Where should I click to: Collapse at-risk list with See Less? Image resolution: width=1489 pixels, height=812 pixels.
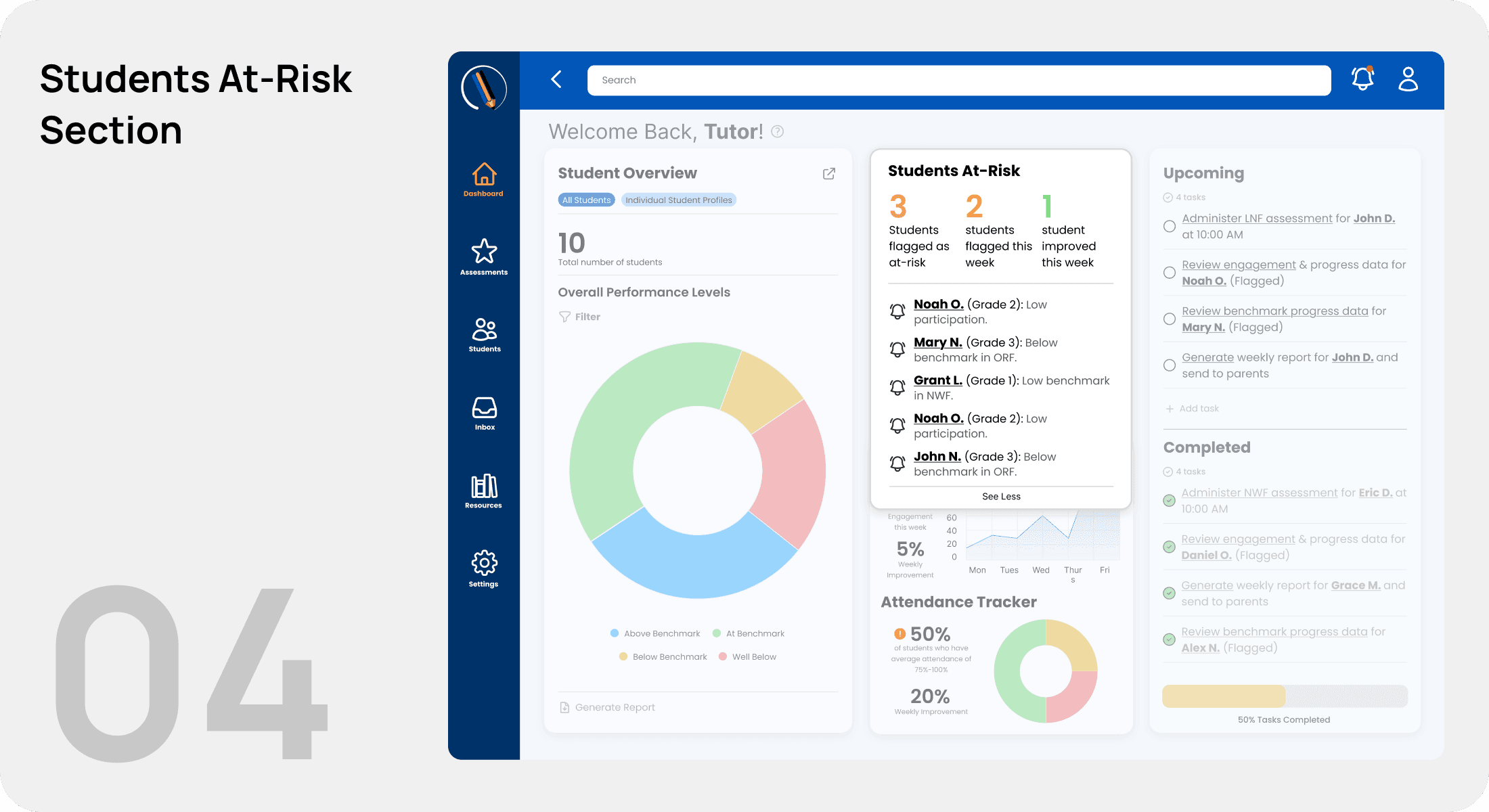(1000, 496)
